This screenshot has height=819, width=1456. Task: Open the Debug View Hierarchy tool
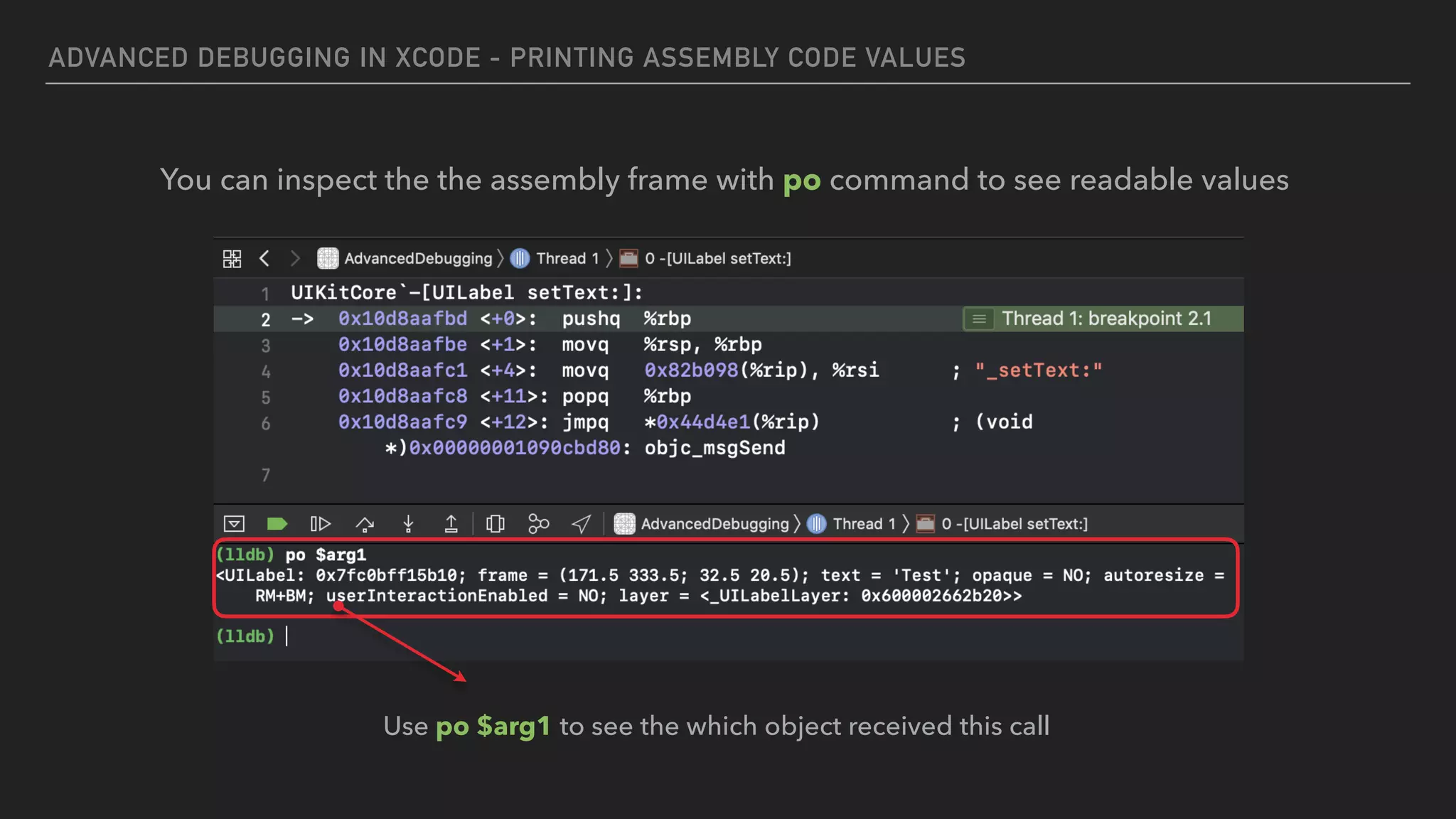(x=496, y=524)
